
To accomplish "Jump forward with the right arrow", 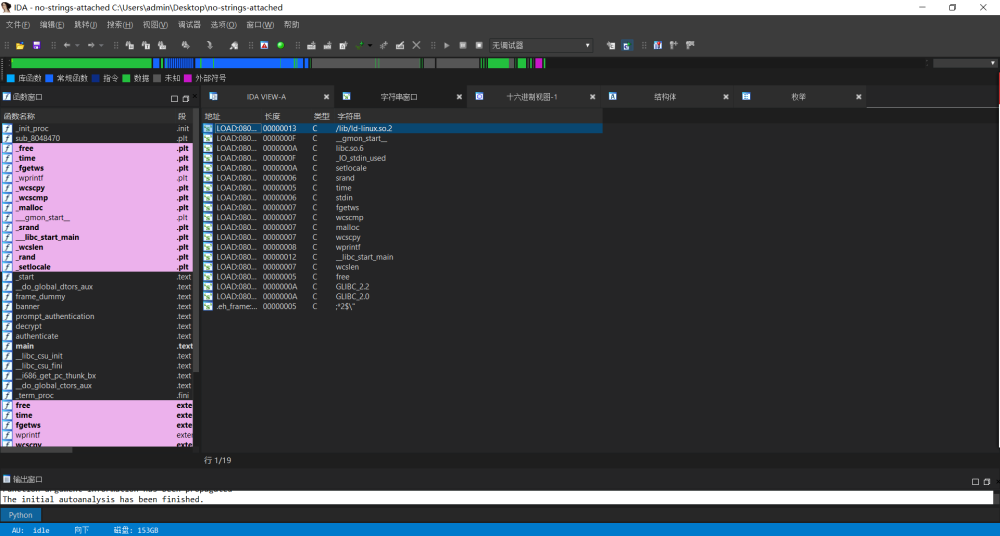I will coord(91,45).
